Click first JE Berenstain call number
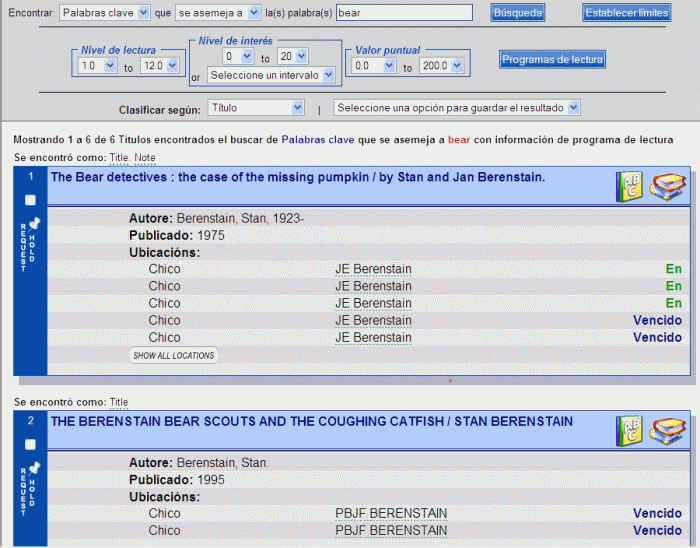Viewport: 700px width, 548px height. coord(373,269)
